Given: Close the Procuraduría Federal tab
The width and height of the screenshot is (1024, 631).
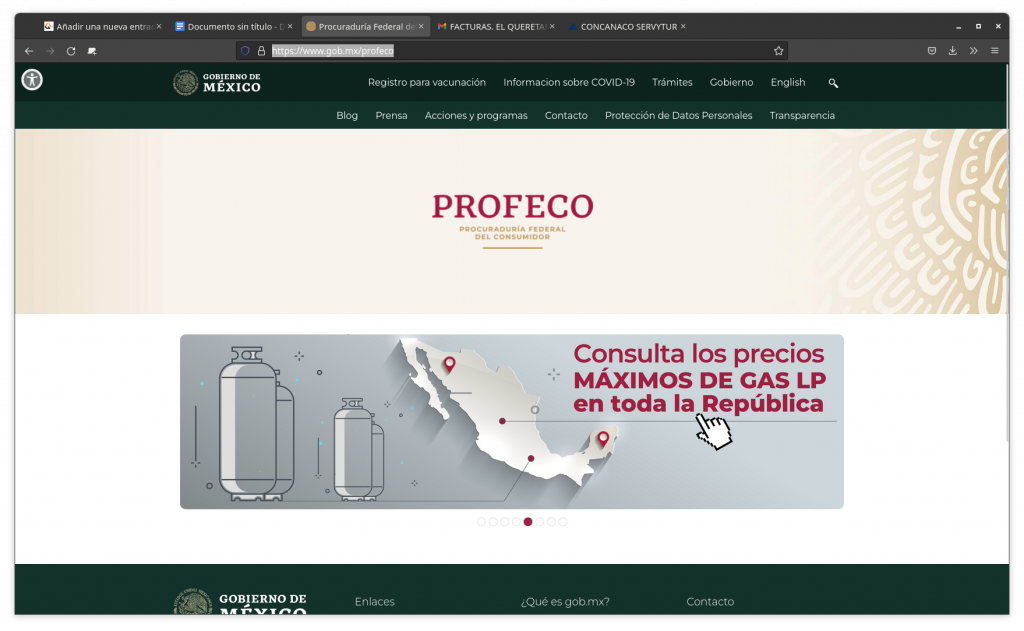Looking at the screenshot, I should (421, 26).
